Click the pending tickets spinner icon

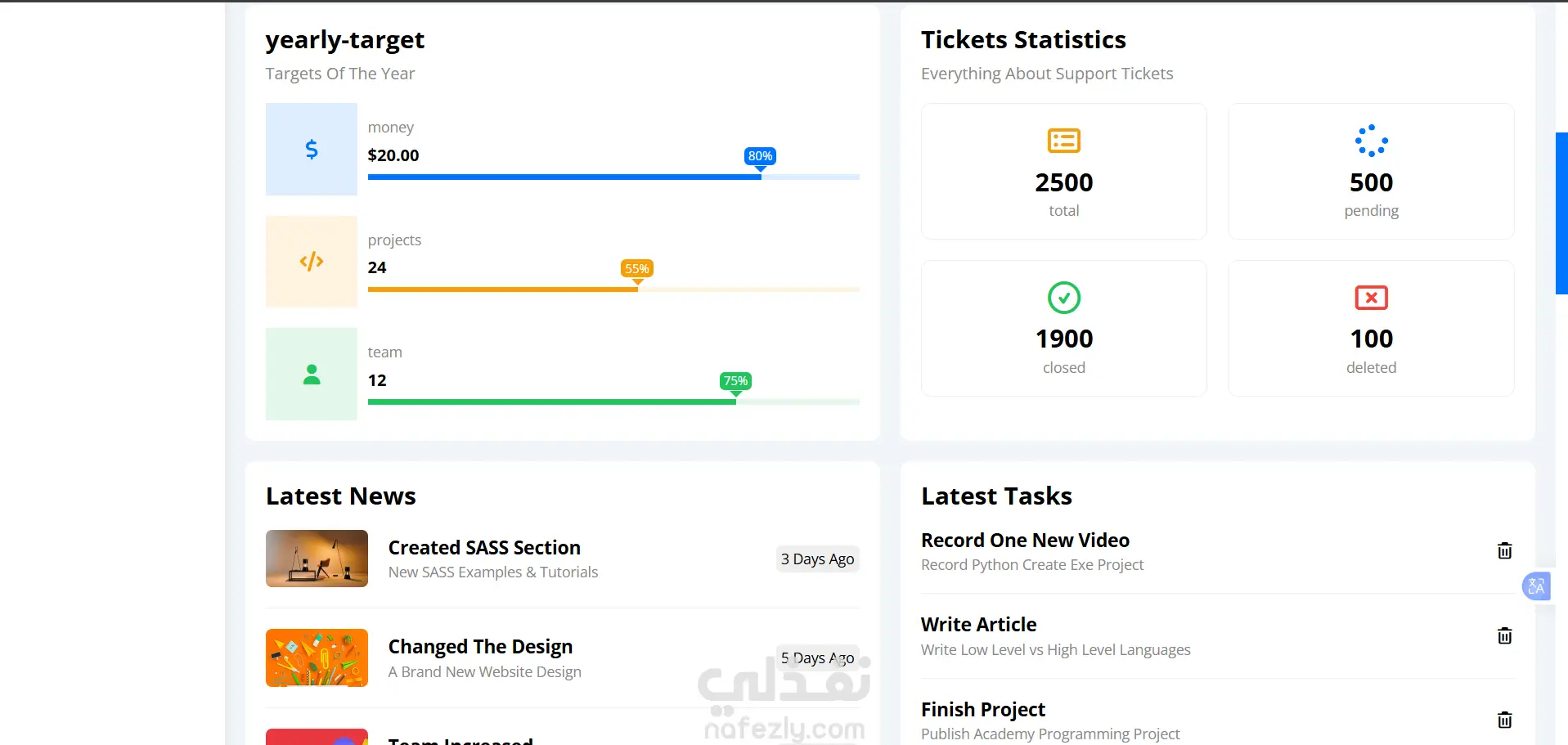1372,141
